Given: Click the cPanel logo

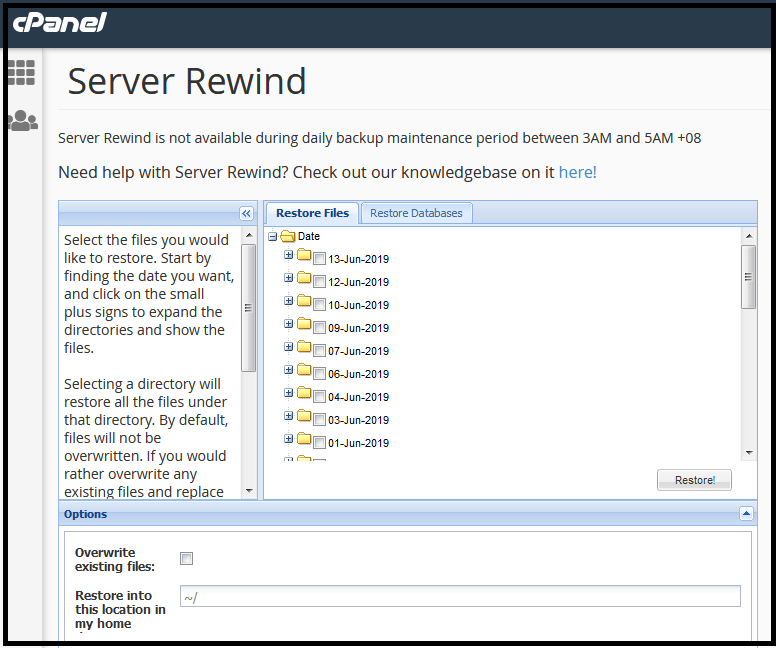Looking at the screenshot, I should (x=59, y=22).
